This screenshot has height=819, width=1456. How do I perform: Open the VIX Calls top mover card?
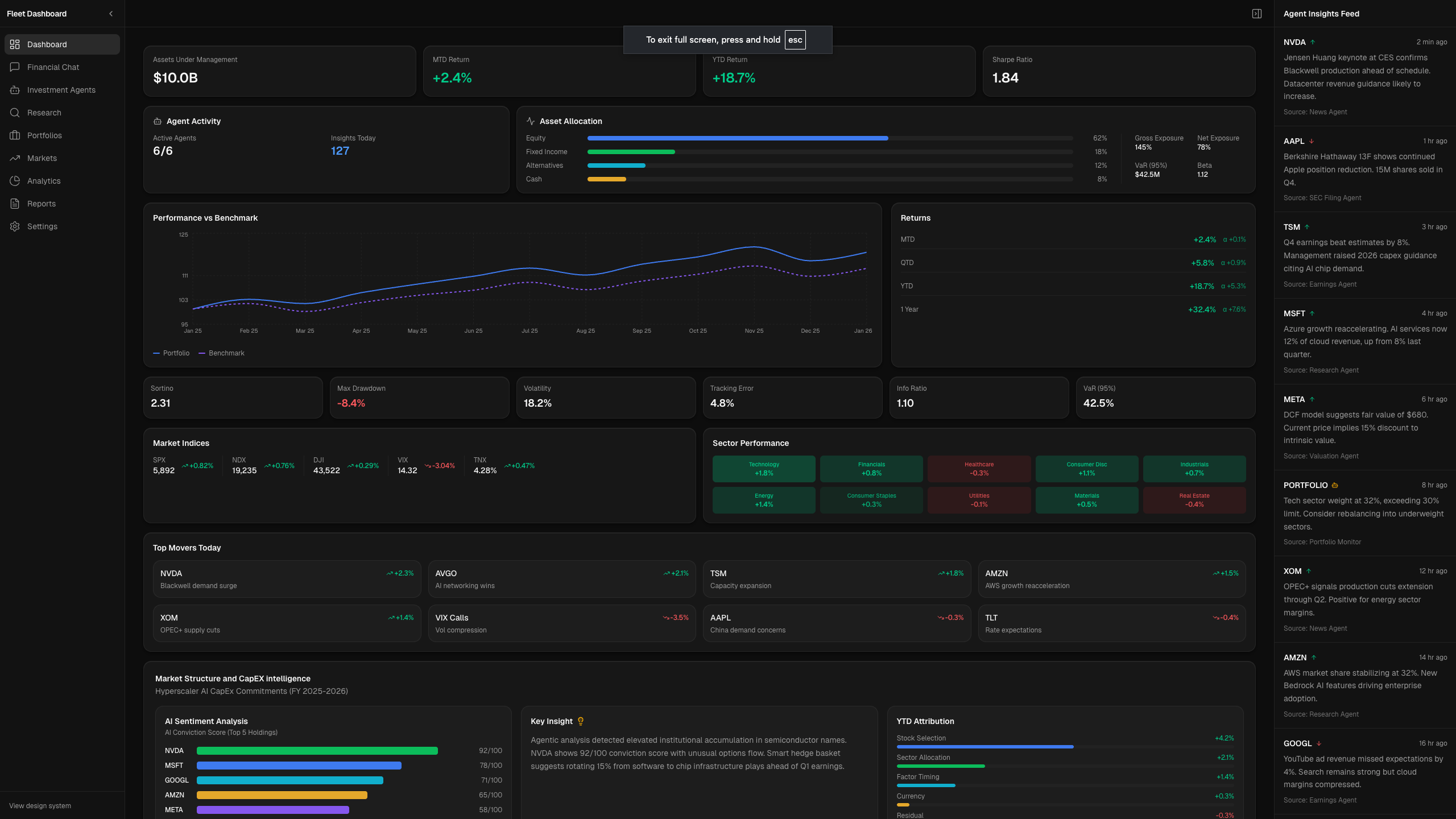tap(562, 623)
